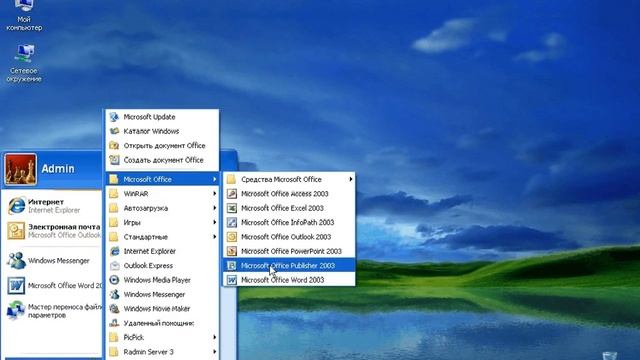
Task: Click the Удаленный помощник icon
Action: click(114, 323)
